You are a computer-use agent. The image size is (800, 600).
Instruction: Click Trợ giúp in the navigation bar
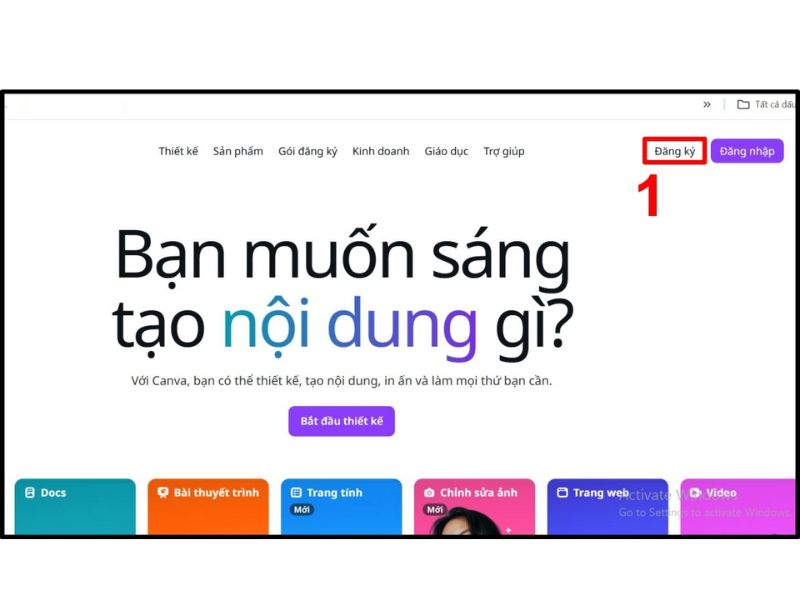tap(504, 151)
